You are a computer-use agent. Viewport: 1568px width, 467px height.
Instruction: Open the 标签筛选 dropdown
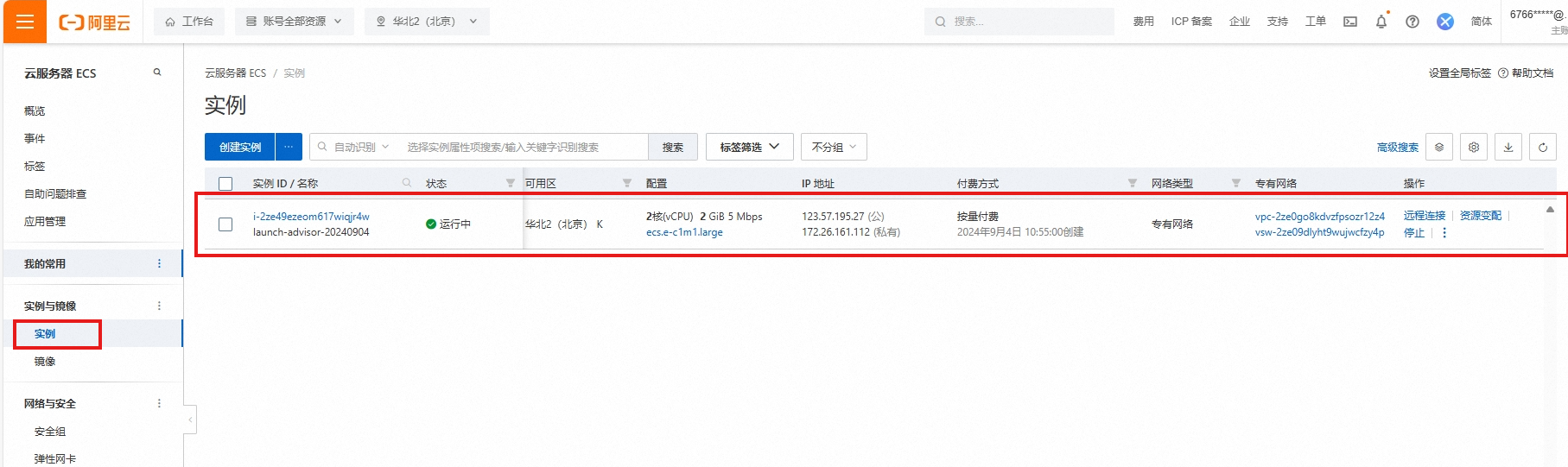750,147
